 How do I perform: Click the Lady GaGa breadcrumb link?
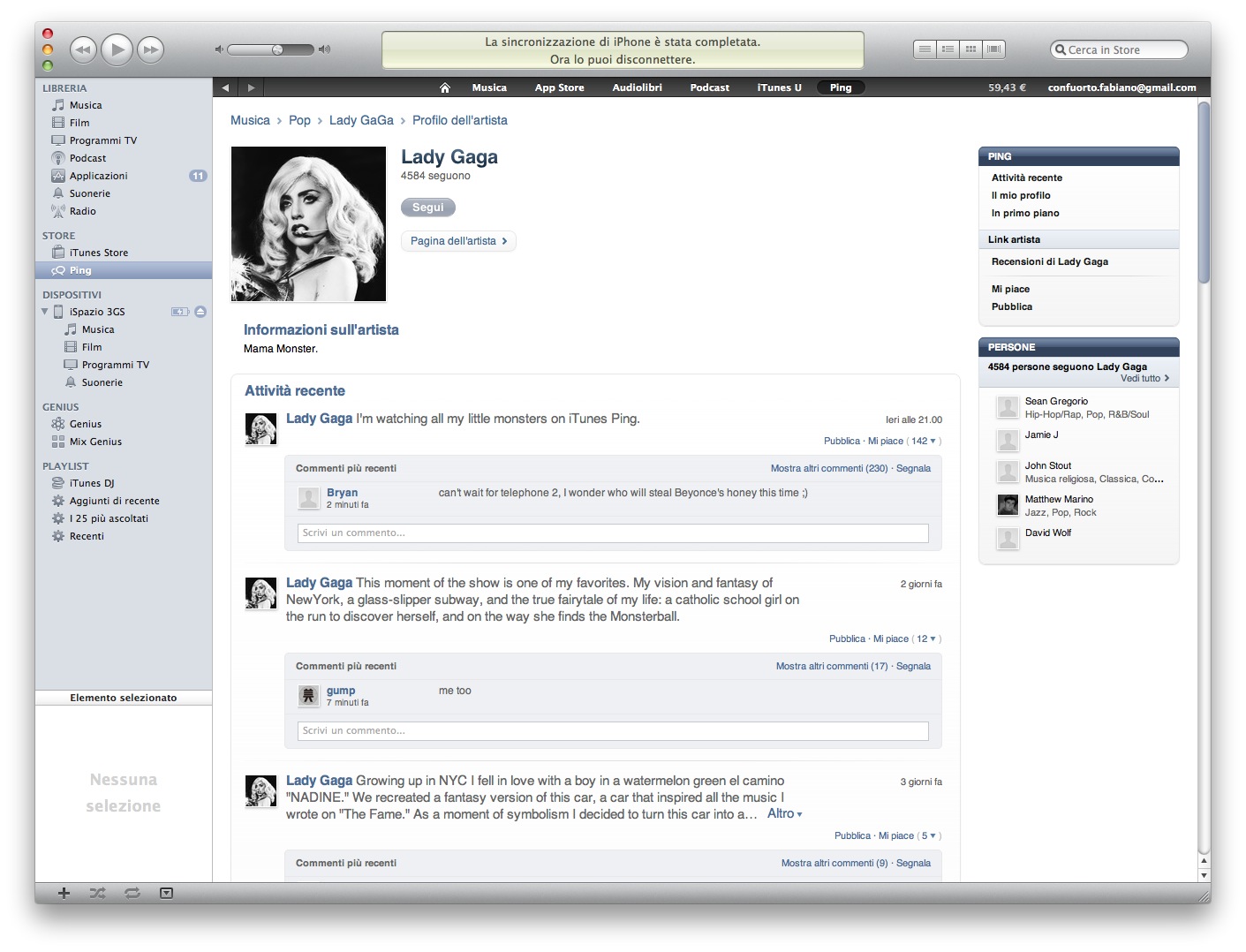click(361, 120)
